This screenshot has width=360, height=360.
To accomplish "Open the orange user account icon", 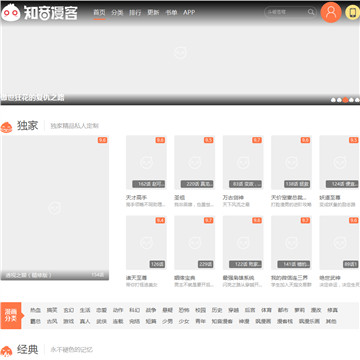I will pos(331,12).
